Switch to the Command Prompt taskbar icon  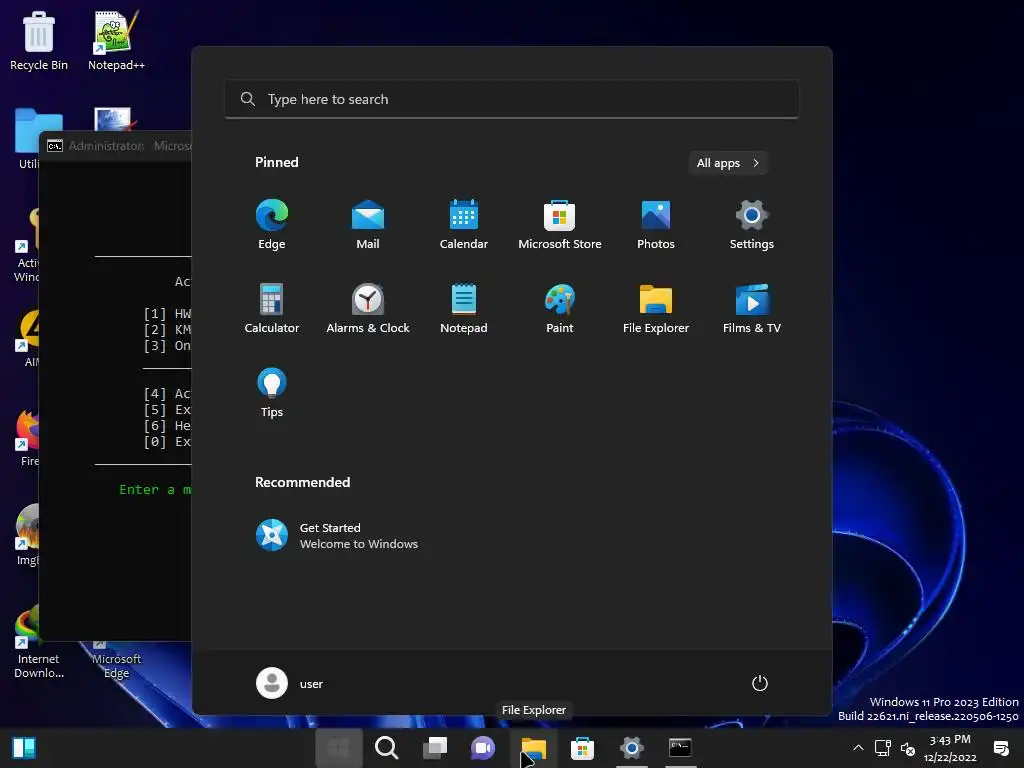tap(680, 748)
